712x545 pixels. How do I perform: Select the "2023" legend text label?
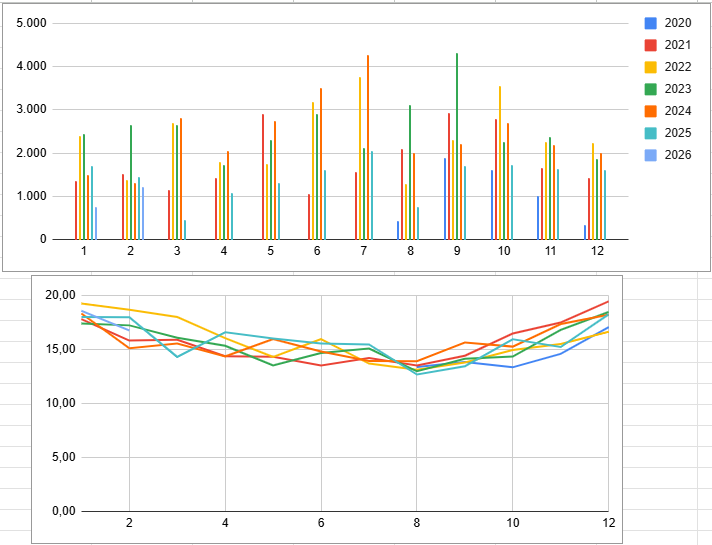pyautogui.click(x=677, y=89)
